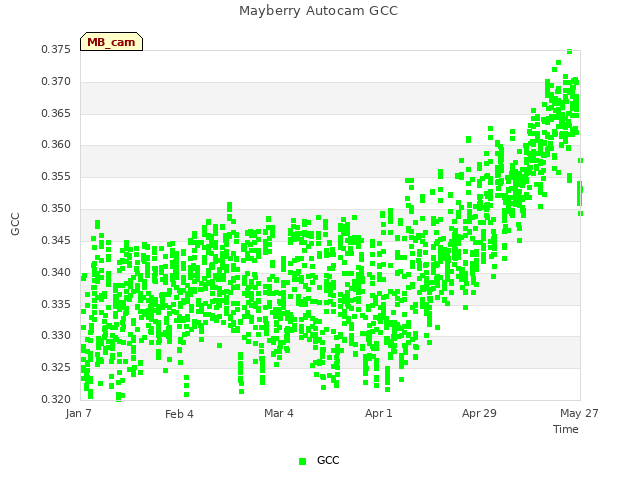
Task: Click the May 27 x-axis label
Action: pyautogui.click(x=579, y=413)
